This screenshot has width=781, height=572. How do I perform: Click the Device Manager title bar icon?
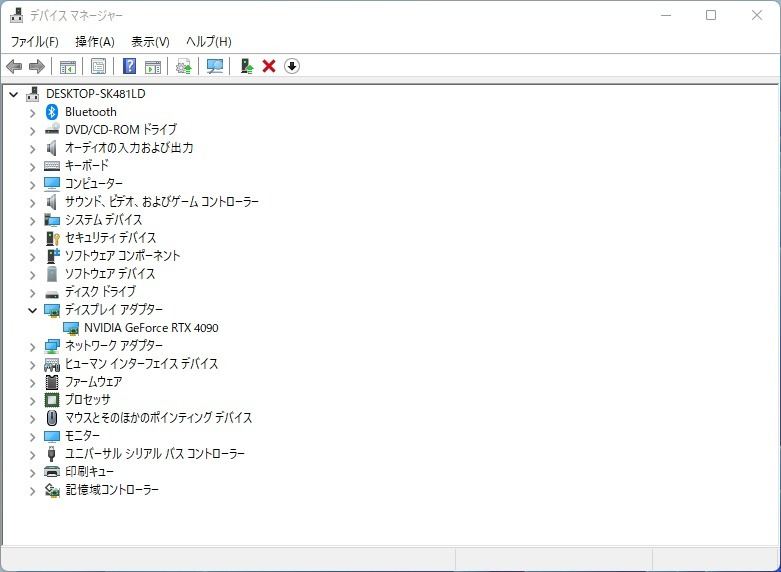(x=16, y=15)
